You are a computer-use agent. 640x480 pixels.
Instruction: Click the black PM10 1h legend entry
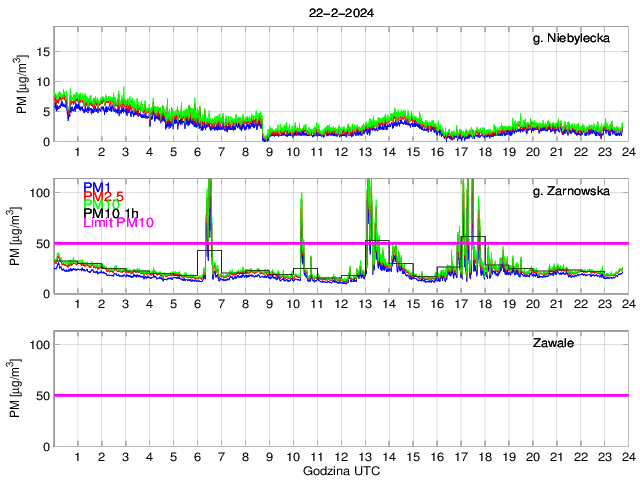[111, 213]
